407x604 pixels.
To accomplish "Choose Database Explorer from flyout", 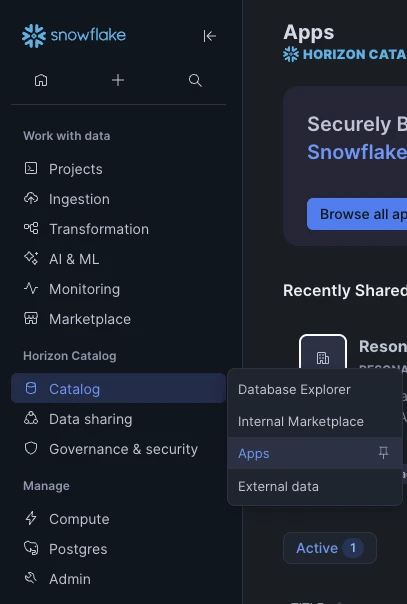I will tap(315, 389).
